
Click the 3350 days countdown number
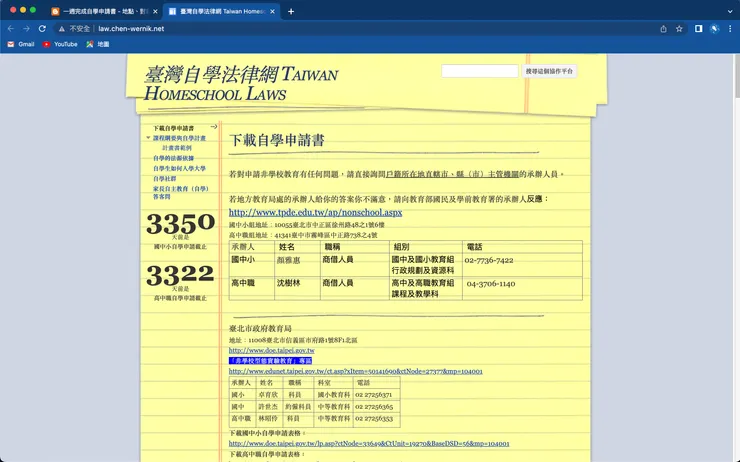click(180, 223)
